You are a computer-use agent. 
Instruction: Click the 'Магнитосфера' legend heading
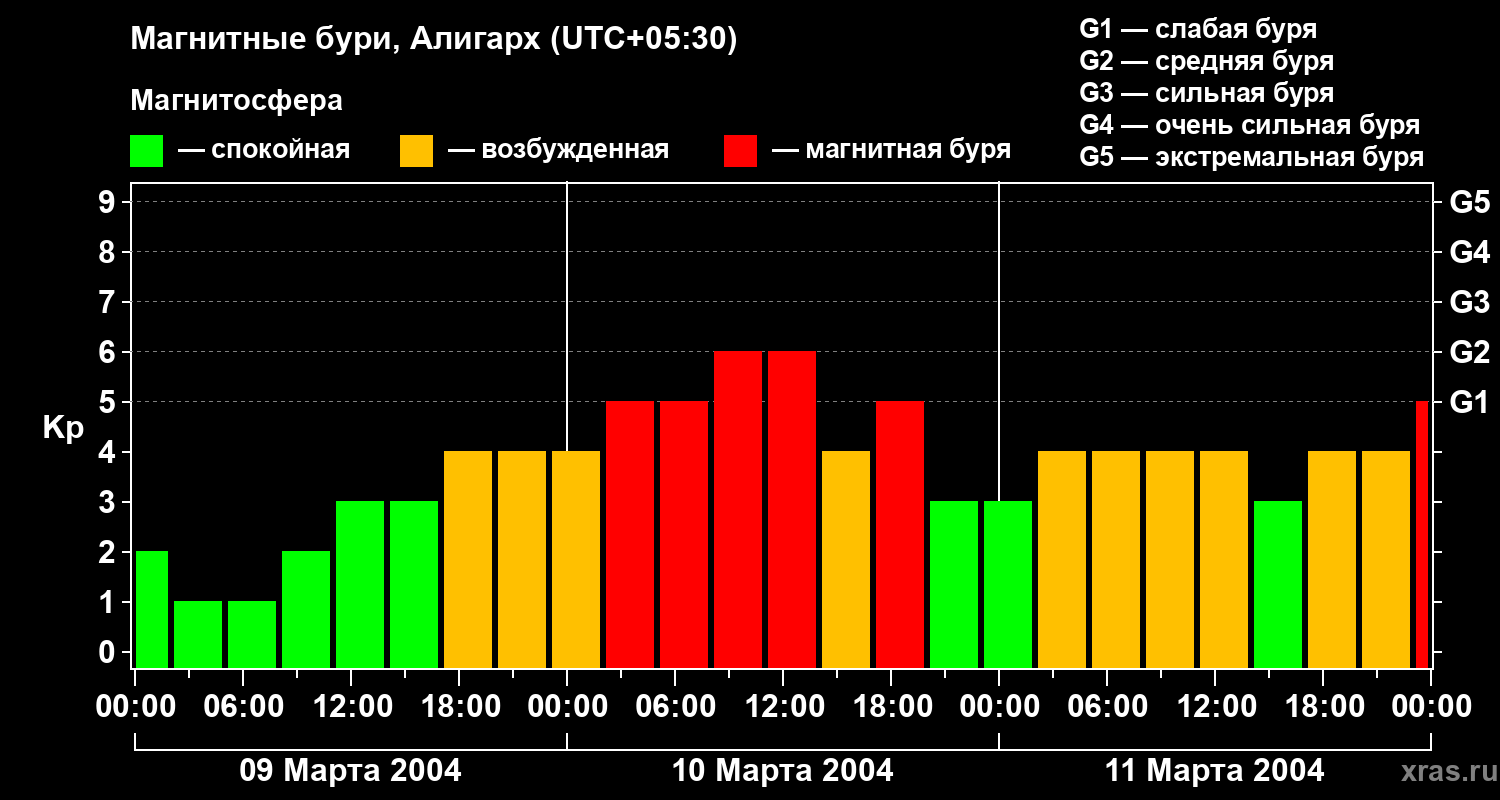(x=236, y=101)
